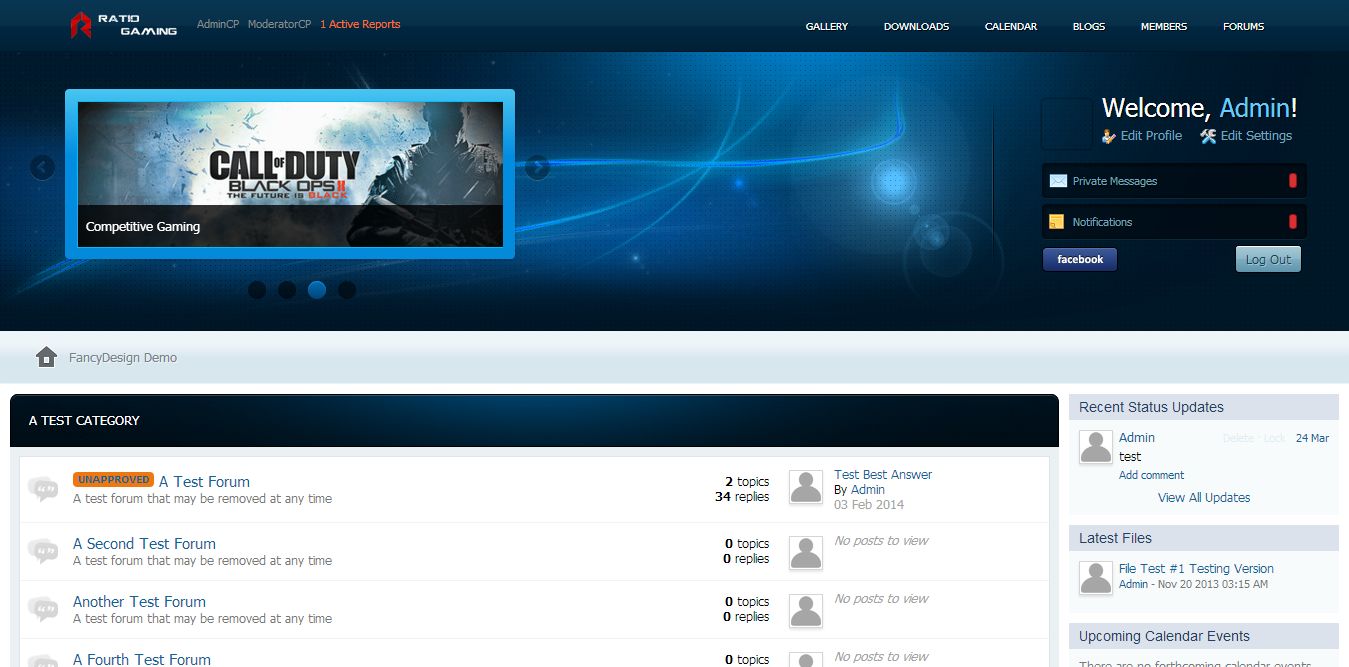Click the Edit Settings tools icon
The height and width of the screenshot is (667, 1349).
1208,136
